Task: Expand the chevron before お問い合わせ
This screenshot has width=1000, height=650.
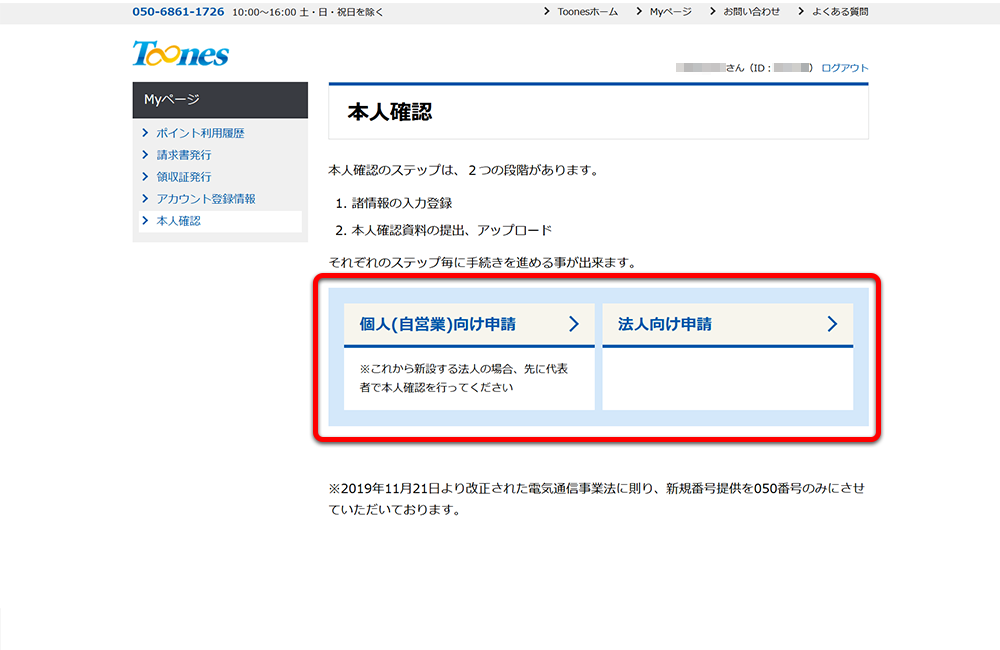Action: (712, 12)
